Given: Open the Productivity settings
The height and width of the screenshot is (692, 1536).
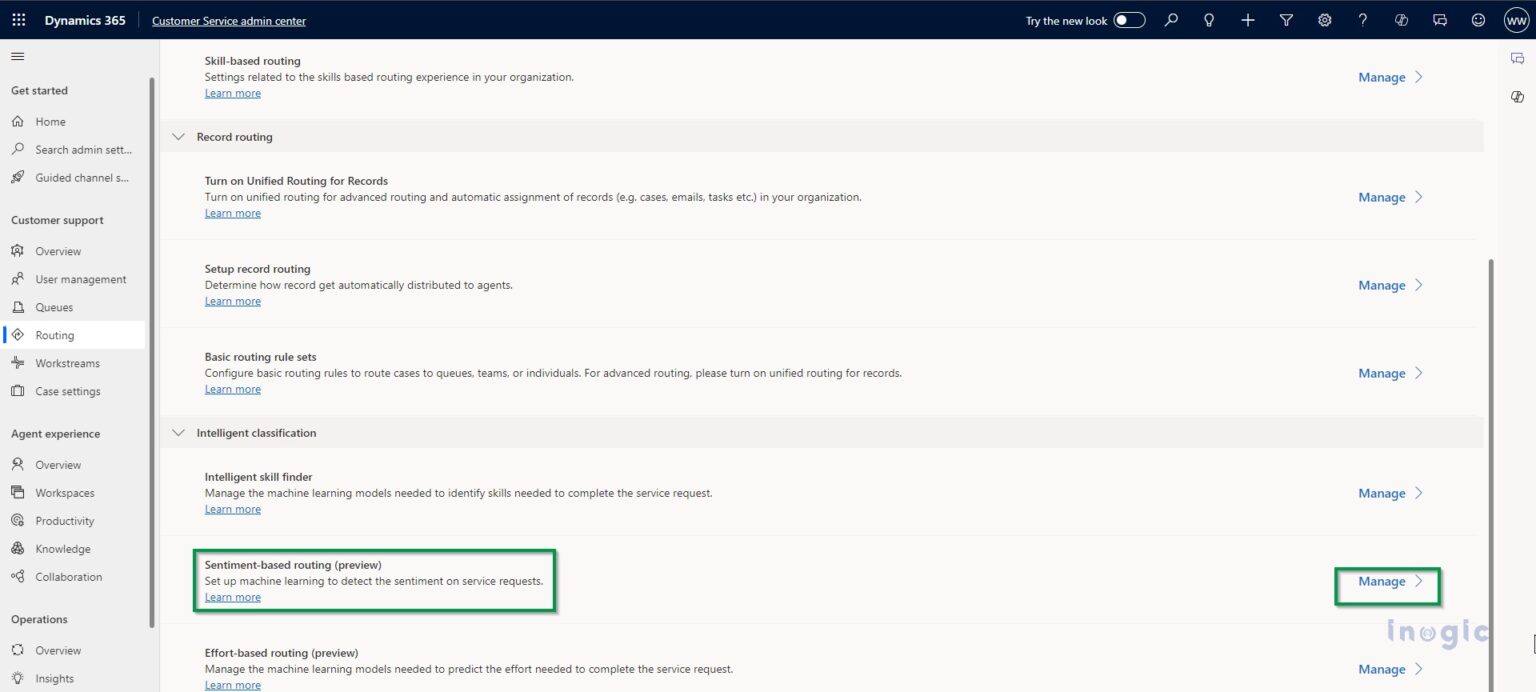Looking at the screenshot, I should point(66,520).
